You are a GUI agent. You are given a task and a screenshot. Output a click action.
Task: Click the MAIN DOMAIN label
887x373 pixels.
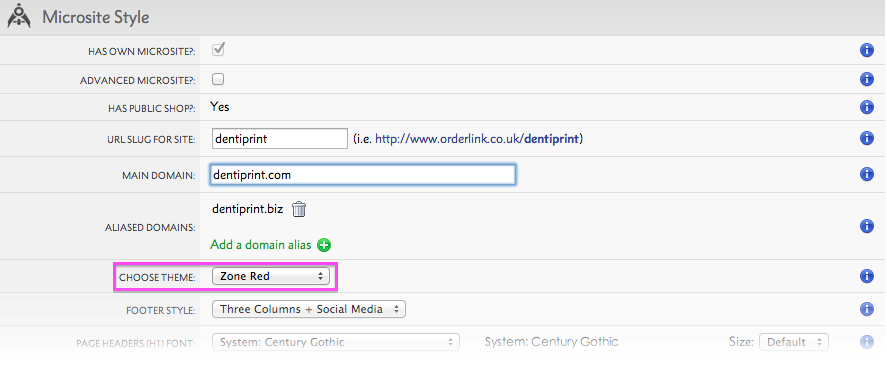click(158, 176)
